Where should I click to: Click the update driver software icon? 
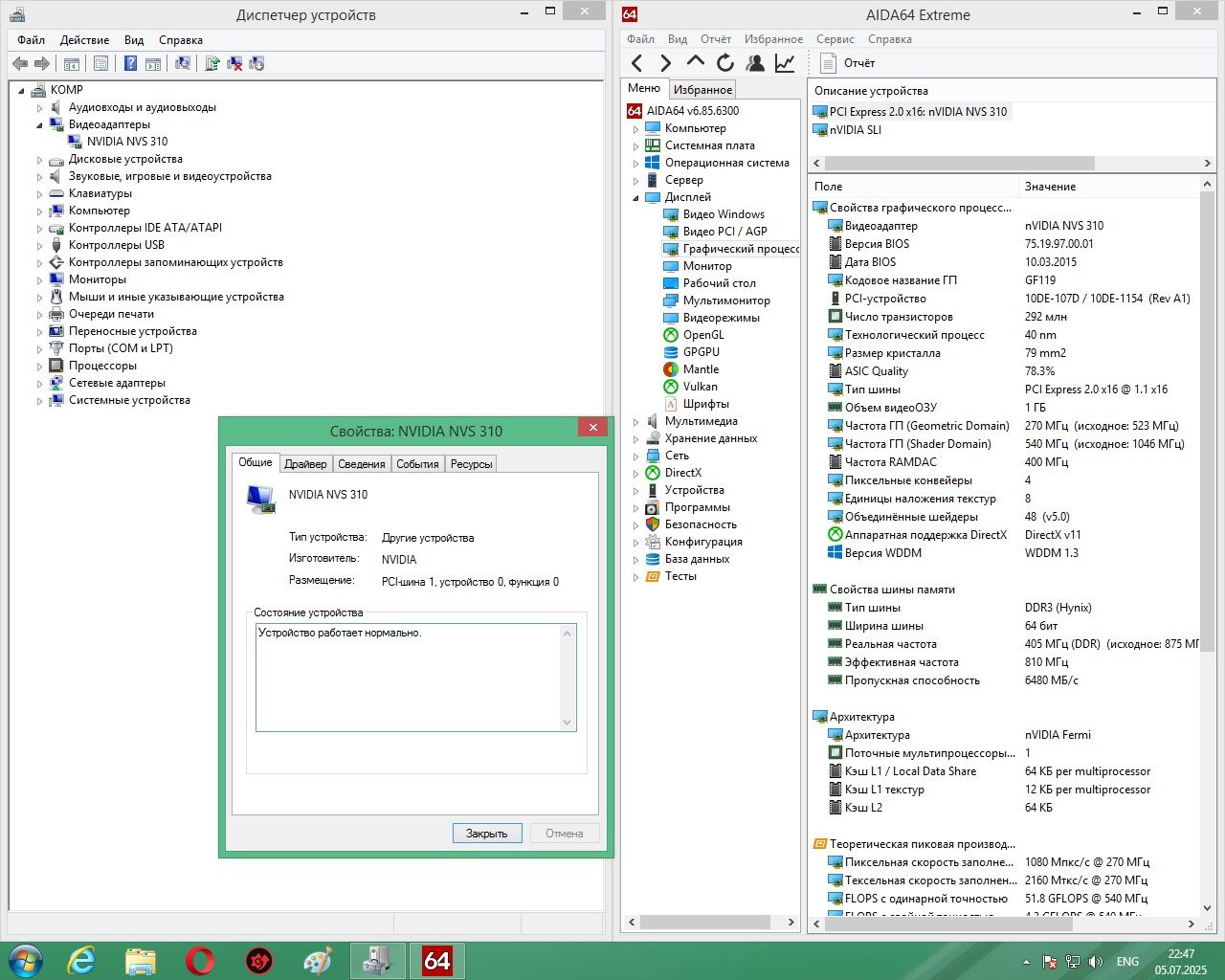pyautogui.click(x=212, y=63)
